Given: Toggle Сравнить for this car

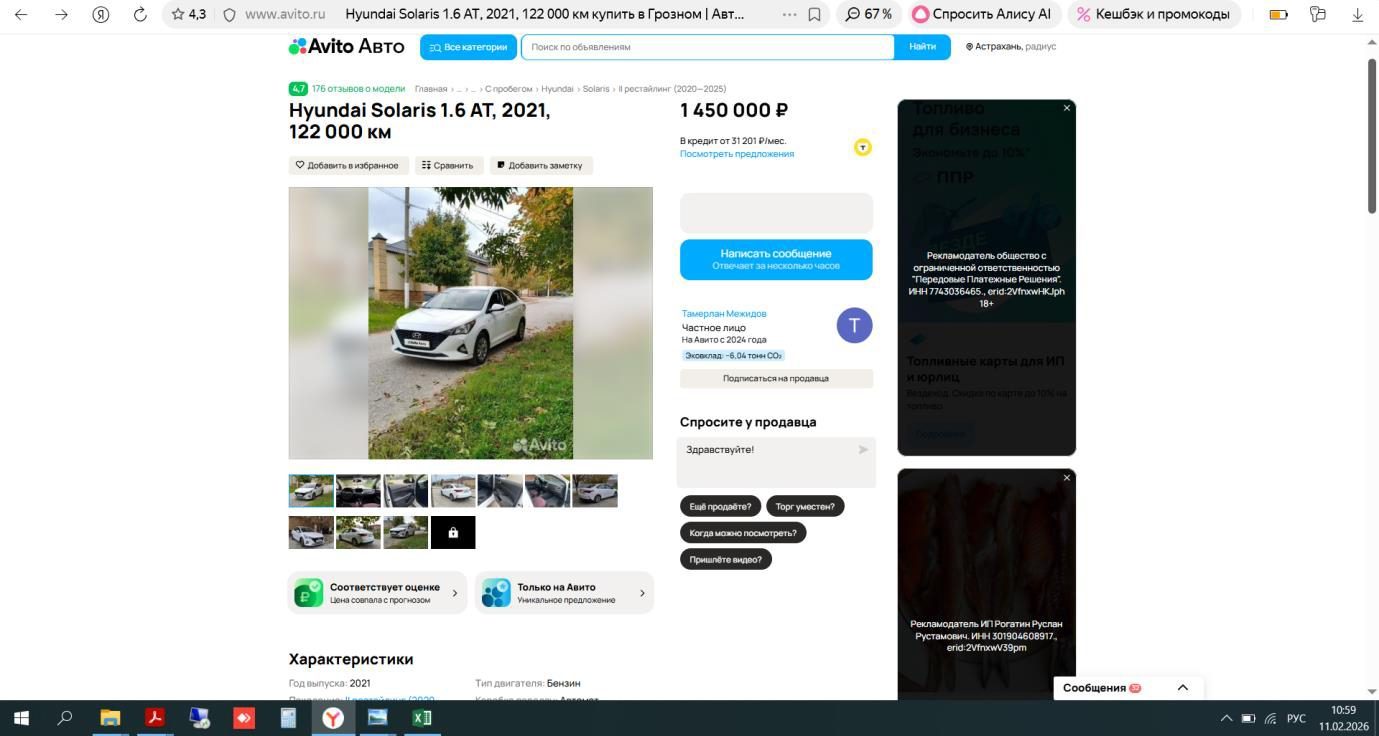Looking at the screenshot, I should coord(447,165).
